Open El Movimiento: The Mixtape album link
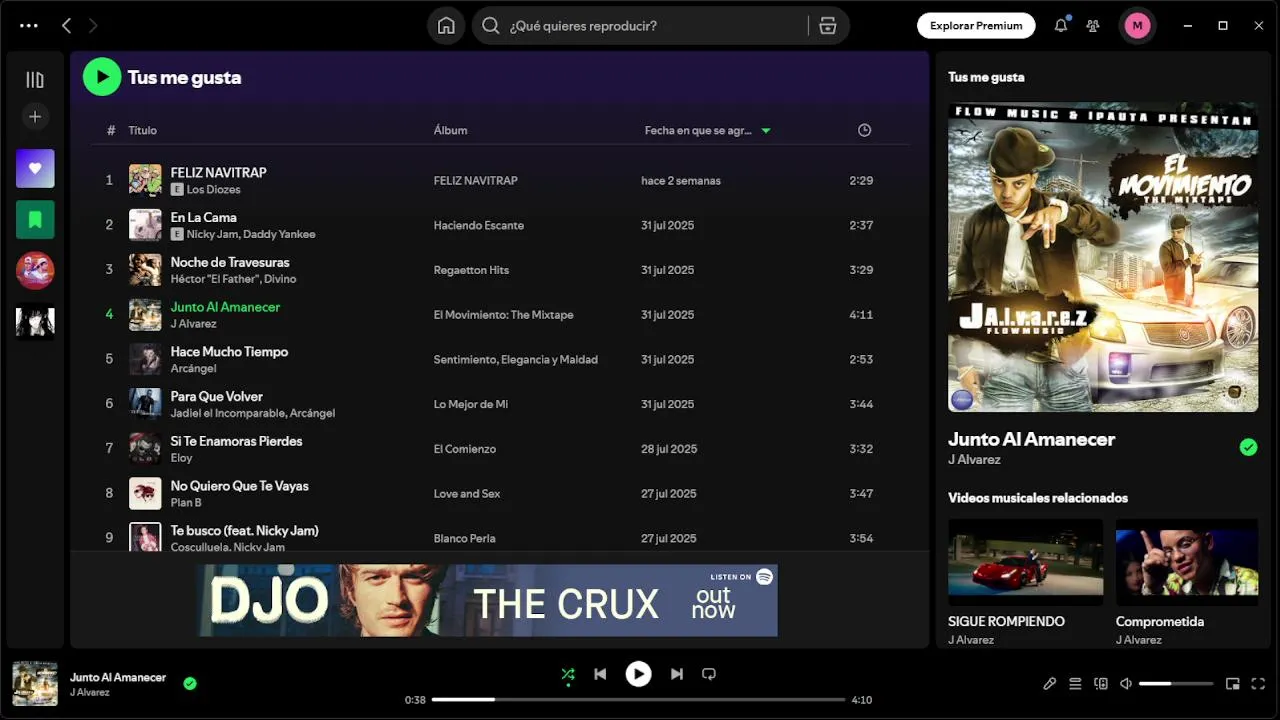Viewport: 1280px width, 720px height. 503,315
